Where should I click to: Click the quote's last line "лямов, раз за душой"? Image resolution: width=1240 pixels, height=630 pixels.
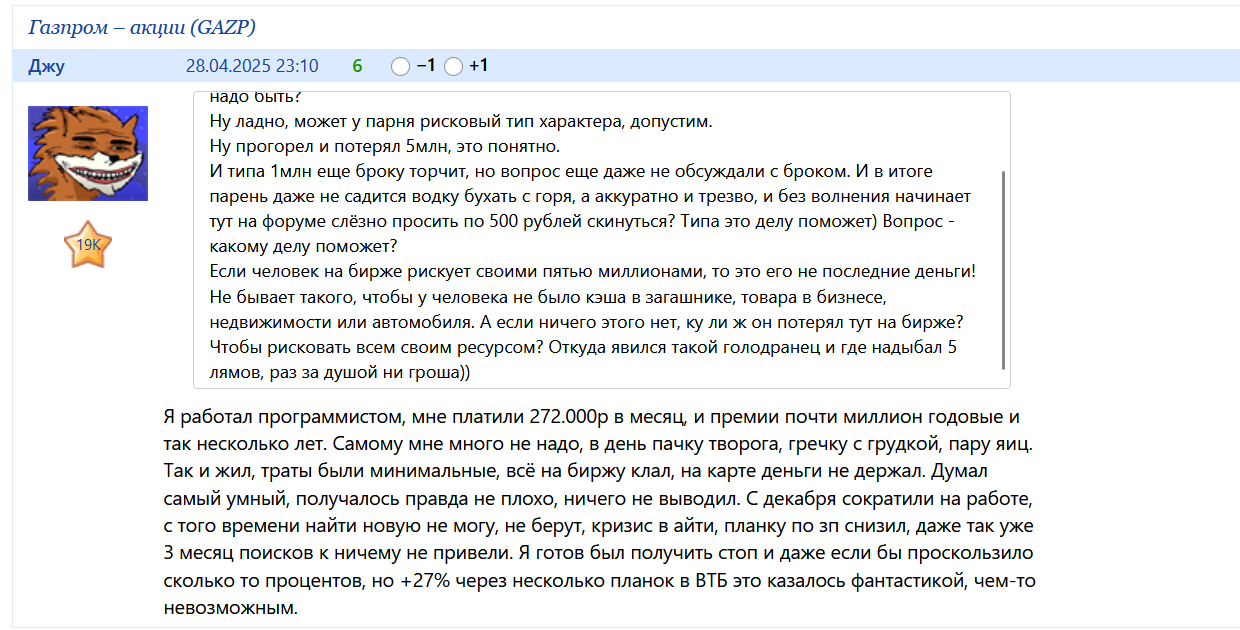(340, 372)
